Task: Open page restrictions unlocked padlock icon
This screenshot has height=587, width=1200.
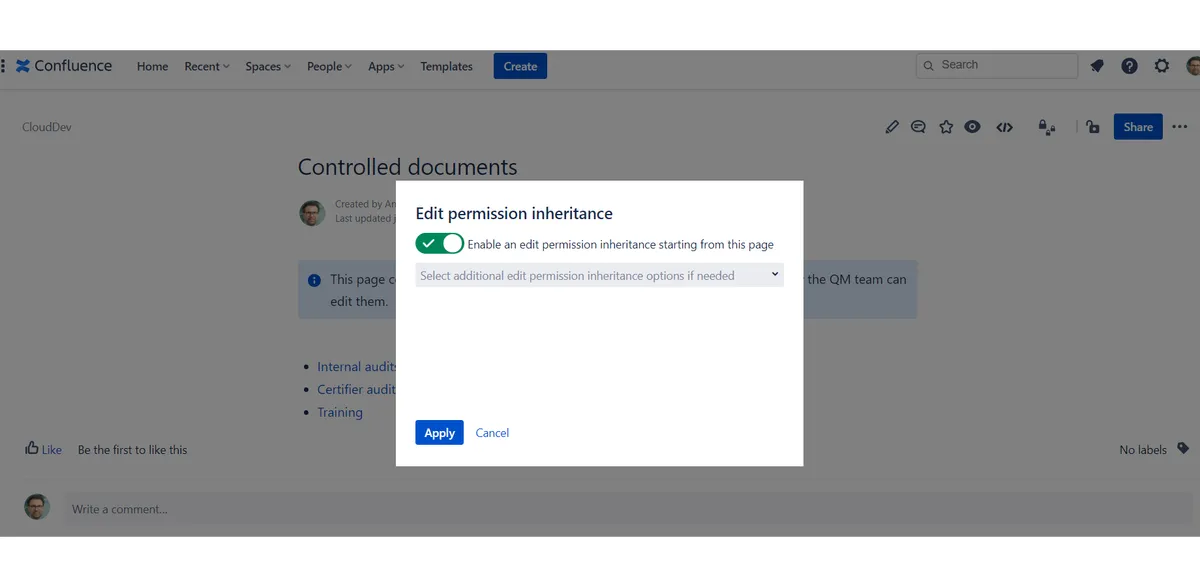Action: click(1093, 127)
